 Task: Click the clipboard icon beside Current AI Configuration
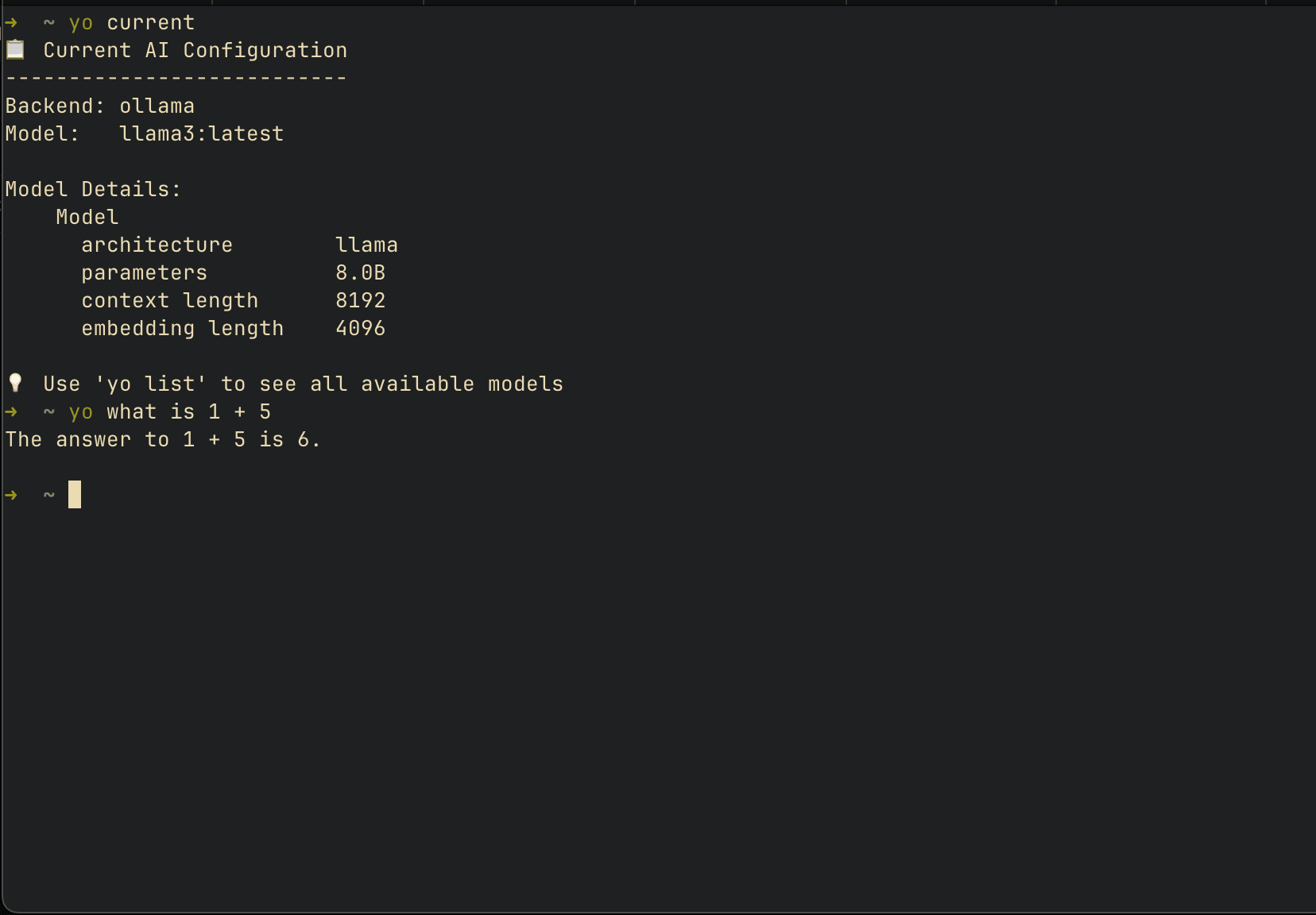coord(15,50)
